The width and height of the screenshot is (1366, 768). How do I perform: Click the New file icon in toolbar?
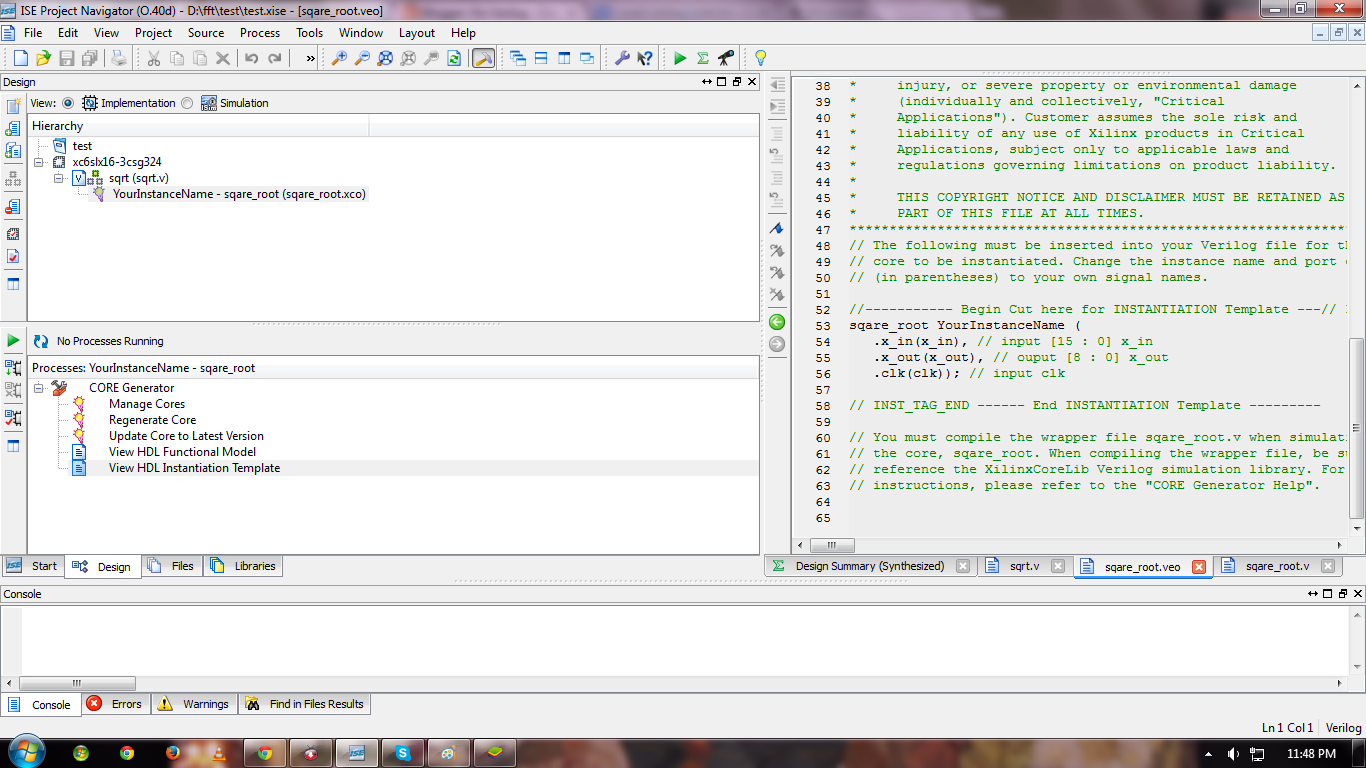20,58
